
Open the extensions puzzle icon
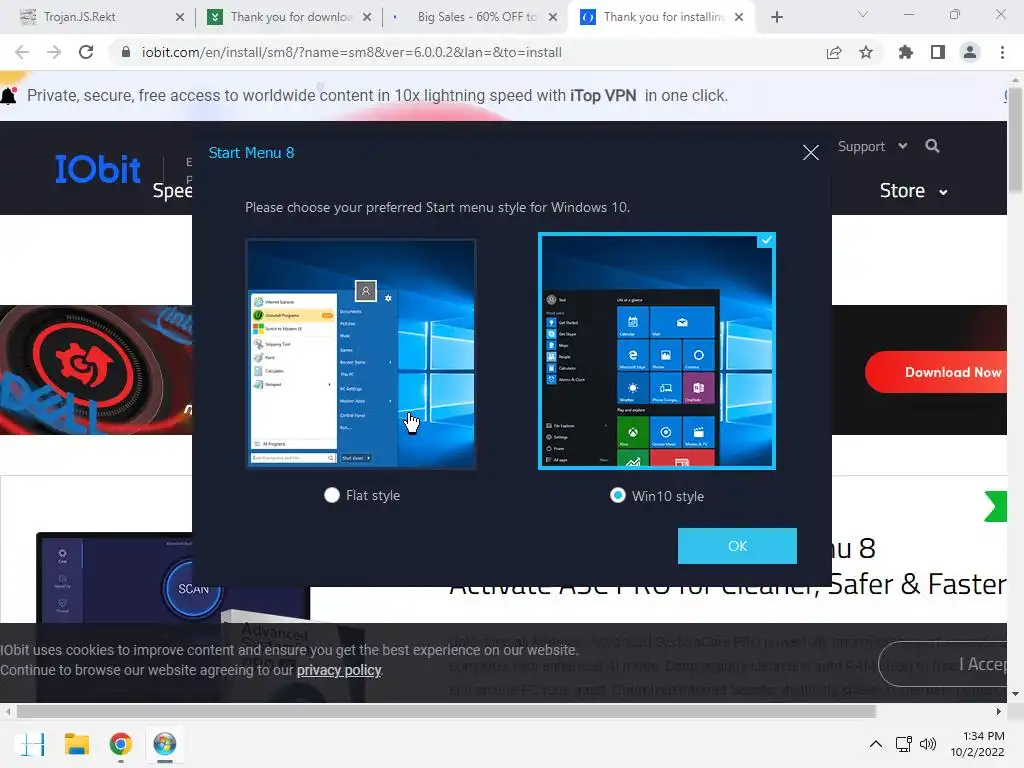(x=905, y=52)
